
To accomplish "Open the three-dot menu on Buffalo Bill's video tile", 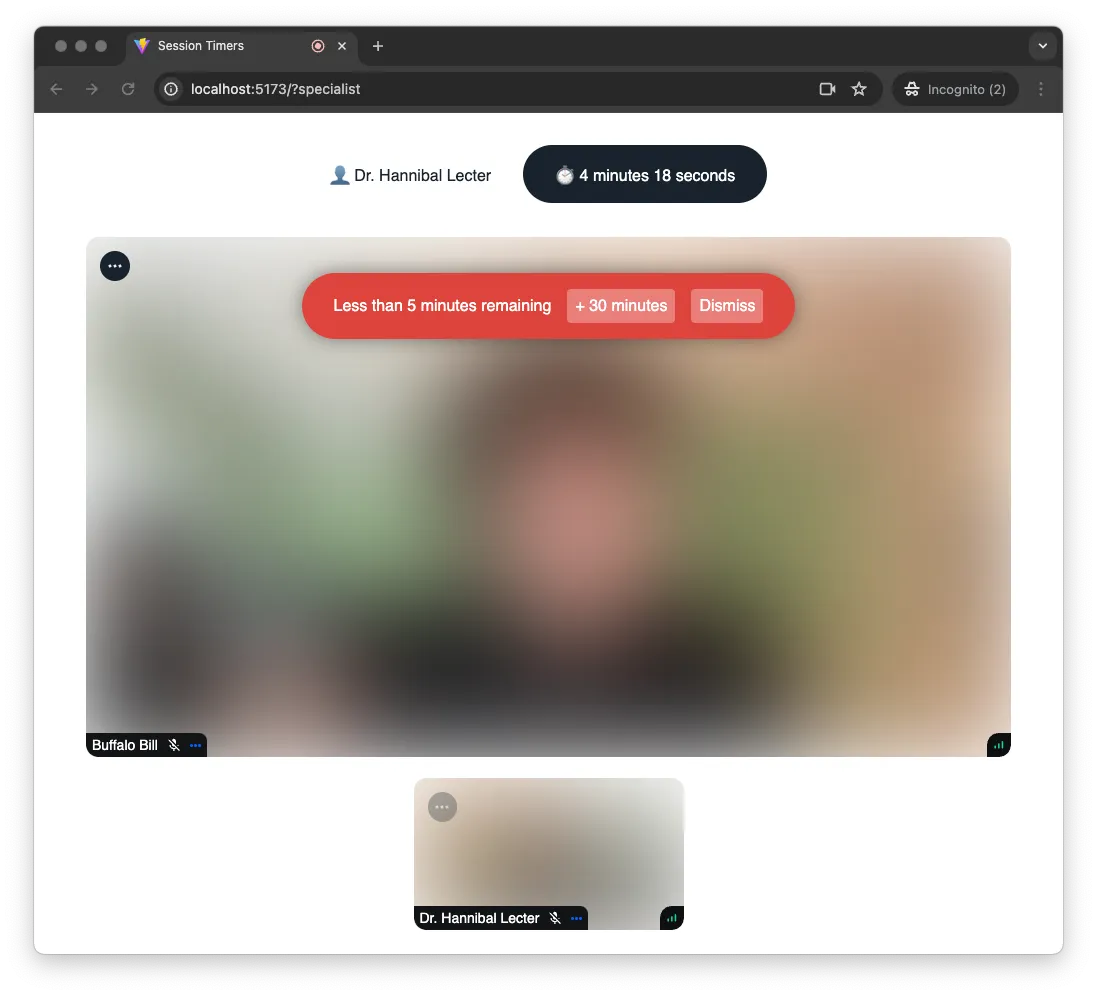I will (x=115, y=266).
